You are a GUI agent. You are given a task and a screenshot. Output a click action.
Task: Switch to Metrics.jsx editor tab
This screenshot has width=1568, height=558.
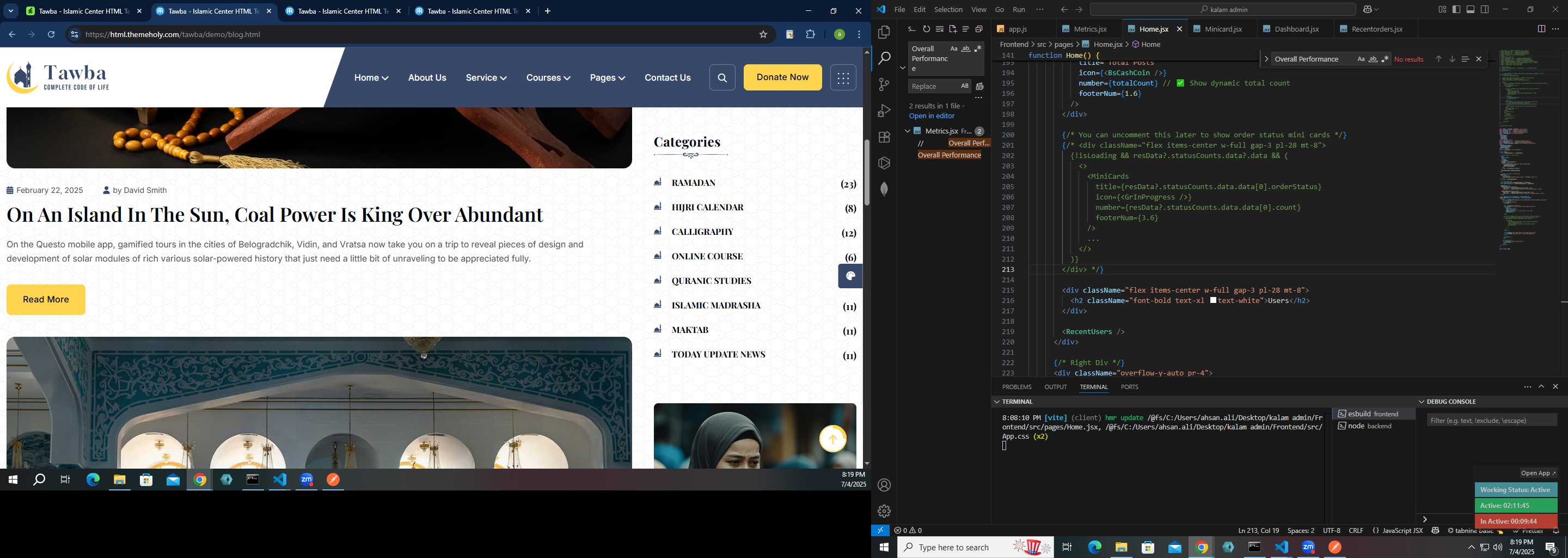click(1089, 29)
